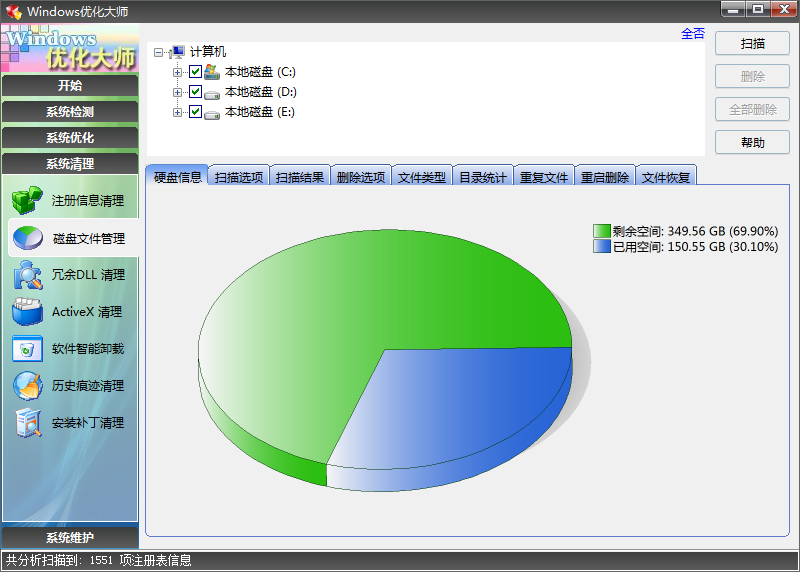800x572 pixels.
Task: Switch to the 文件类型 tab
Action: click(422, 177)
